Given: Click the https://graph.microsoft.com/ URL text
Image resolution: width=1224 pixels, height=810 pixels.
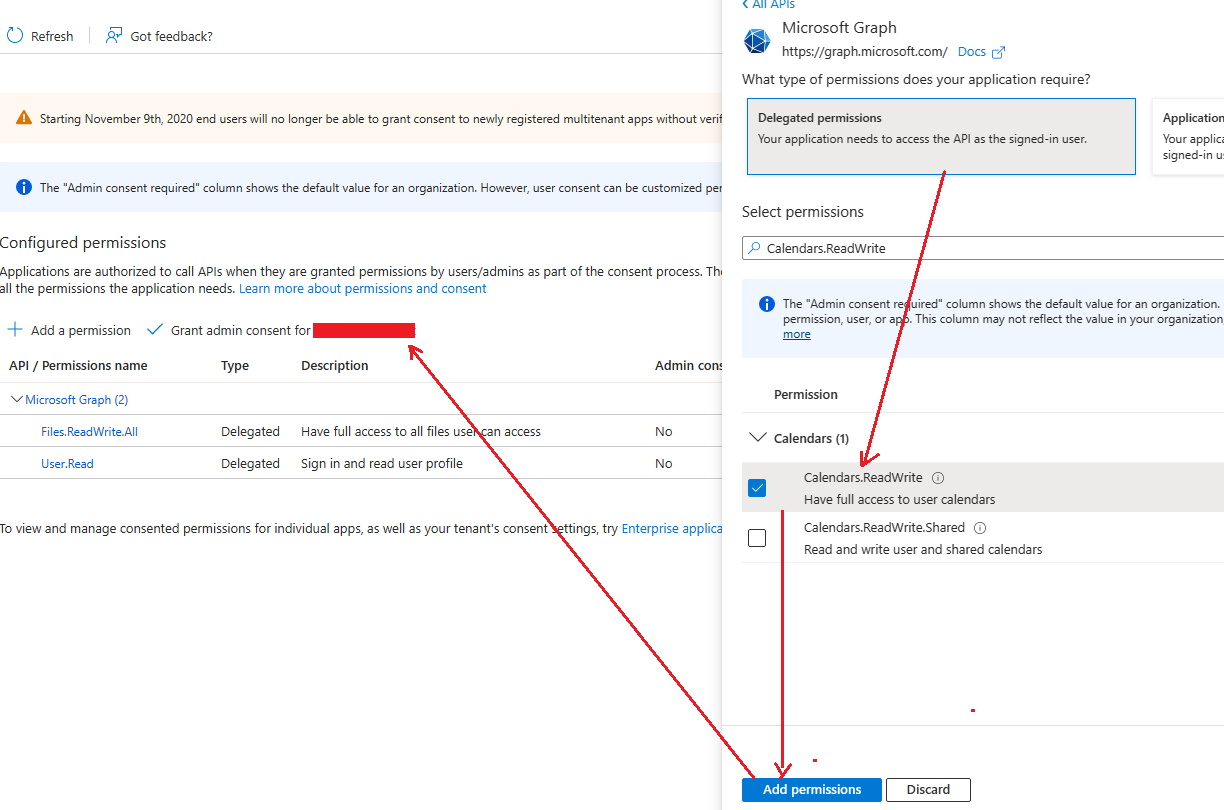Looking at the screenshot, I should coord(865,52).
